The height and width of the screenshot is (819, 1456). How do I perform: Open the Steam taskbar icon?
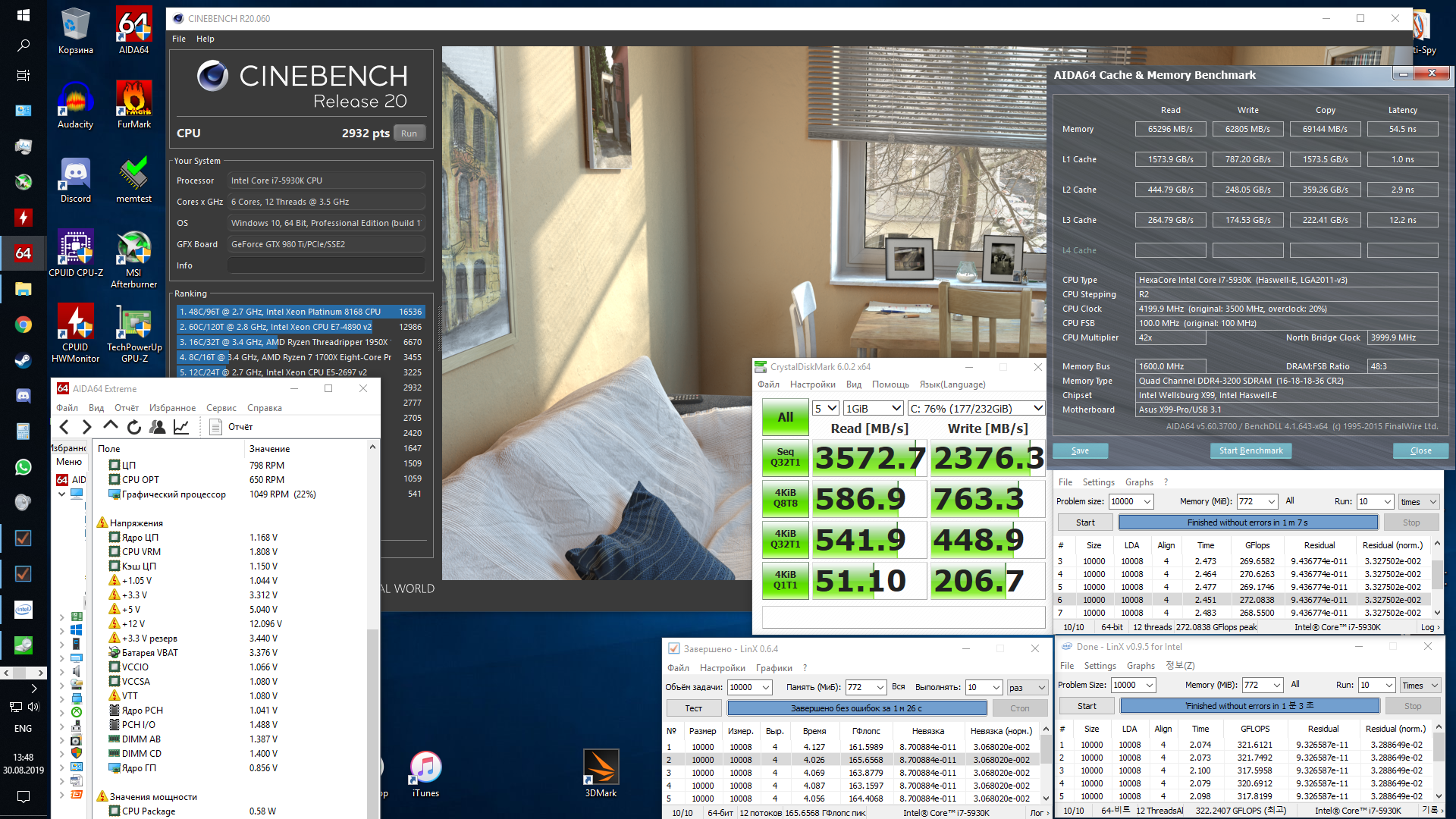point(24,360)
